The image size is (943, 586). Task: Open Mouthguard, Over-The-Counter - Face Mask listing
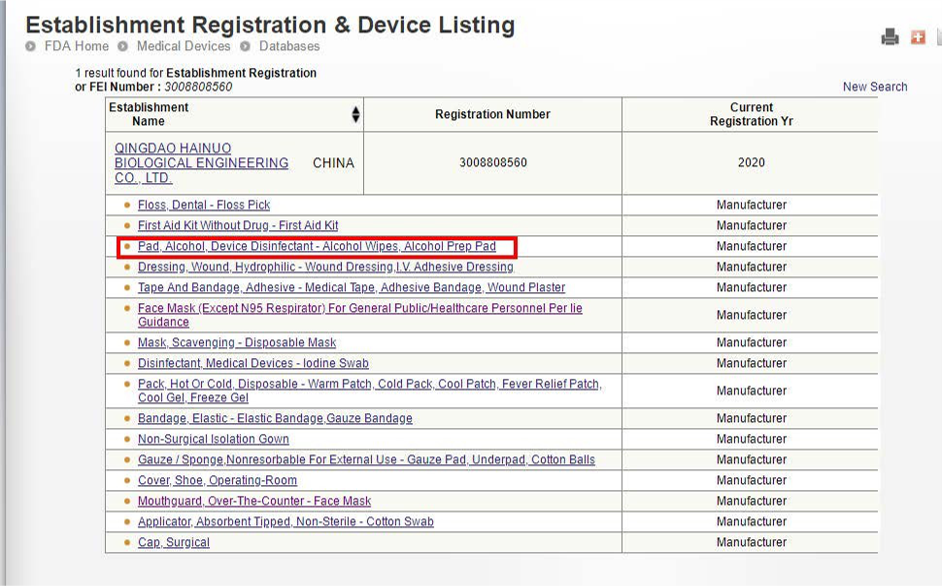point(254,501)
